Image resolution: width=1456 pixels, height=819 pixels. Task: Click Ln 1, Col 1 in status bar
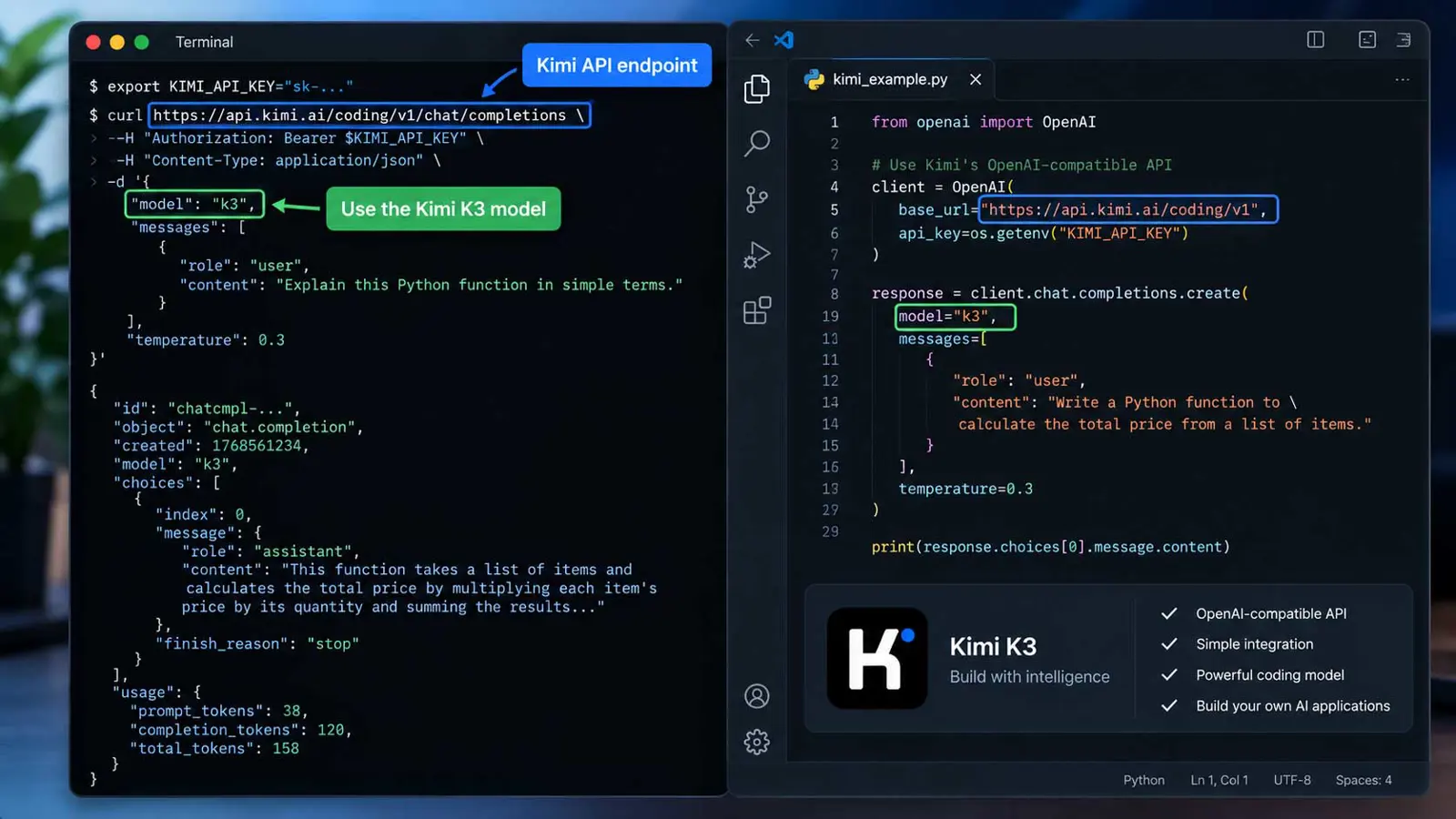[1218, 780]
